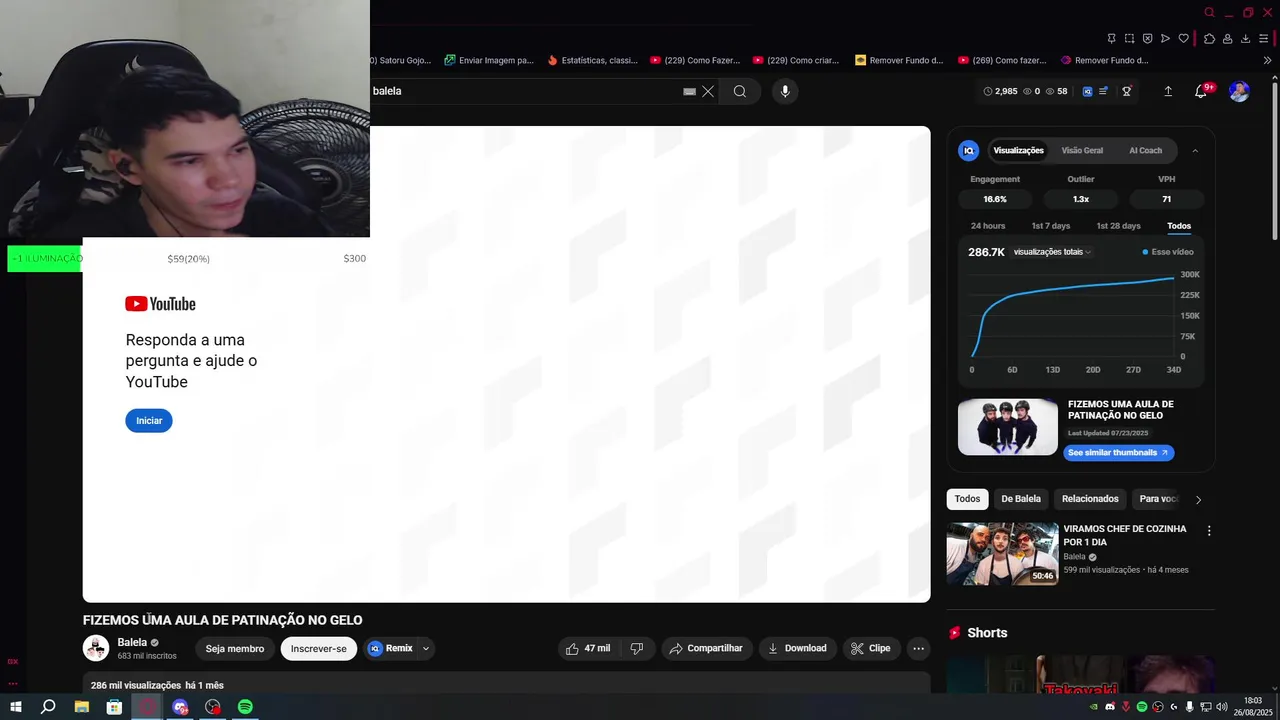The height and width of the screenshot is (720, 1280).
Task: Open File Explorer from taskbar
Action: 82,707
